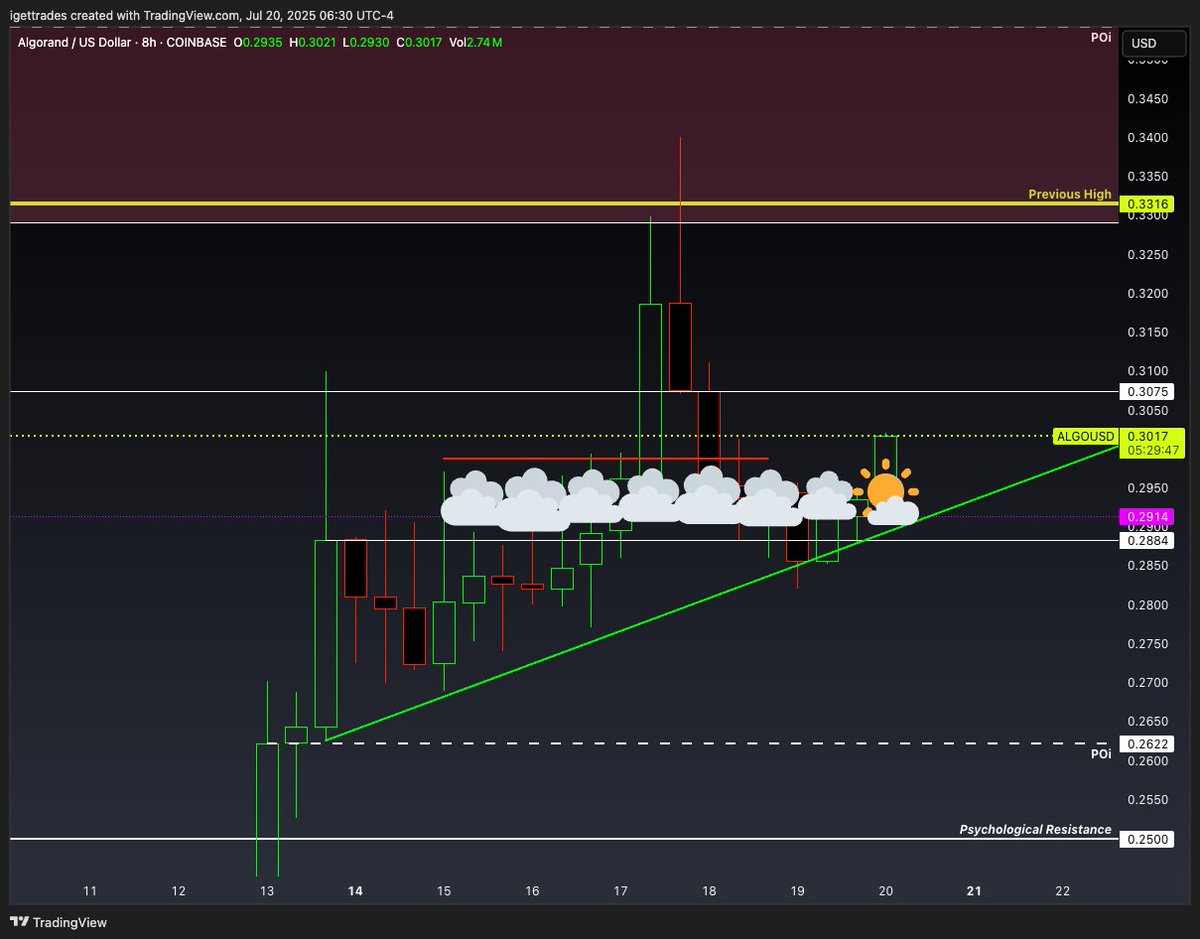Click the 0.2950 tick on price axis
This screenshot has width=1200, height=939.
tap(1147, 489)
